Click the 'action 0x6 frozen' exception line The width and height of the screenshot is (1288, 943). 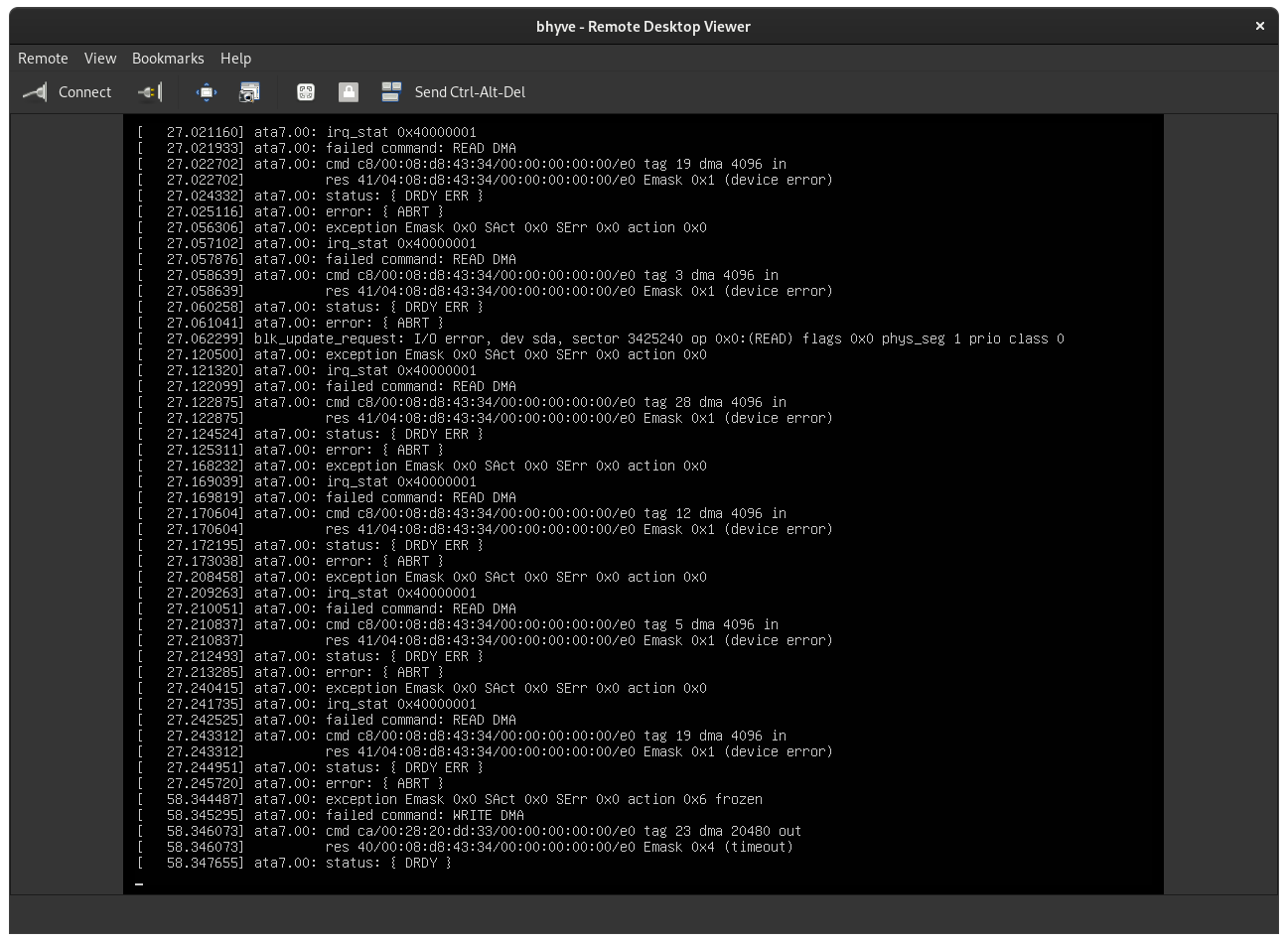450,799
